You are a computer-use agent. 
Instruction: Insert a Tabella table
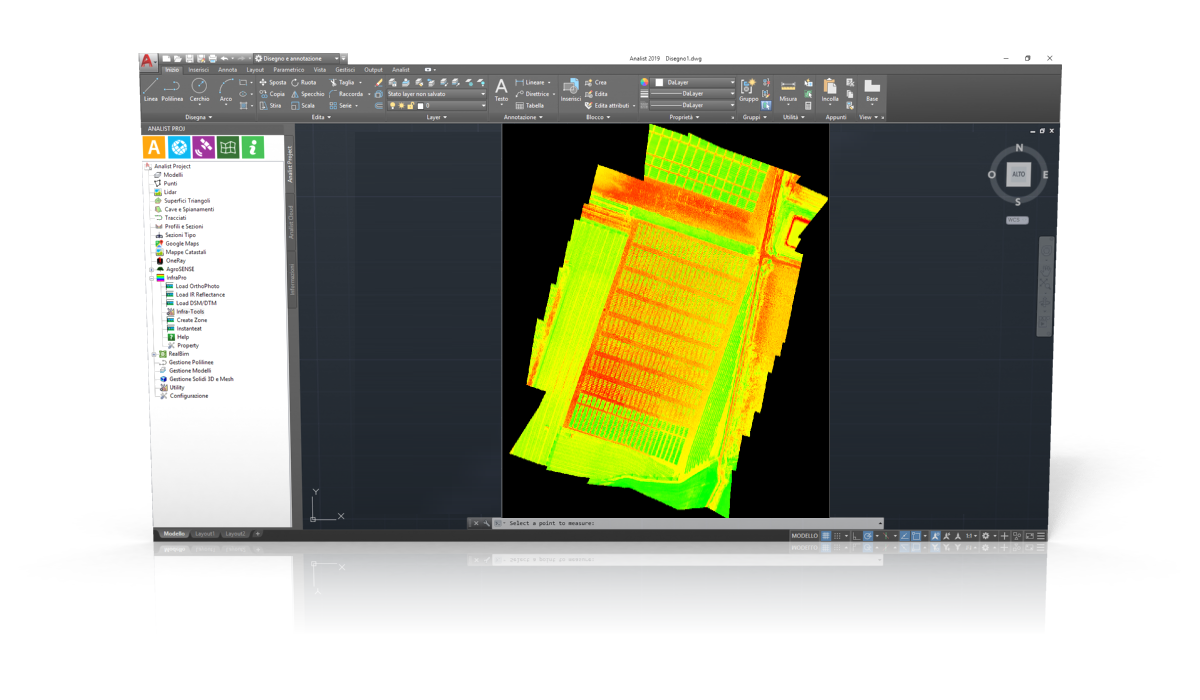(x=530, y=105)
